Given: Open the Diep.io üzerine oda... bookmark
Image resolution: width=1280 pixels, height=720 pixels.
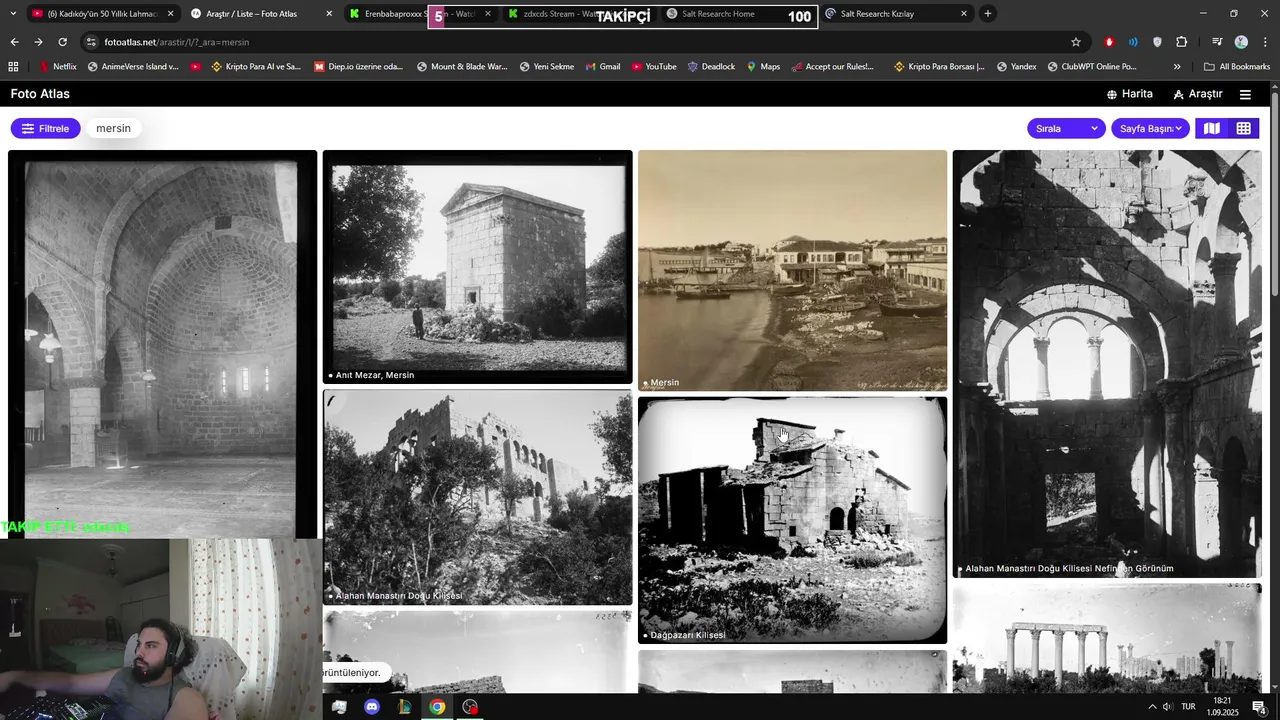Looking at the screenshot, I should 358,67.
